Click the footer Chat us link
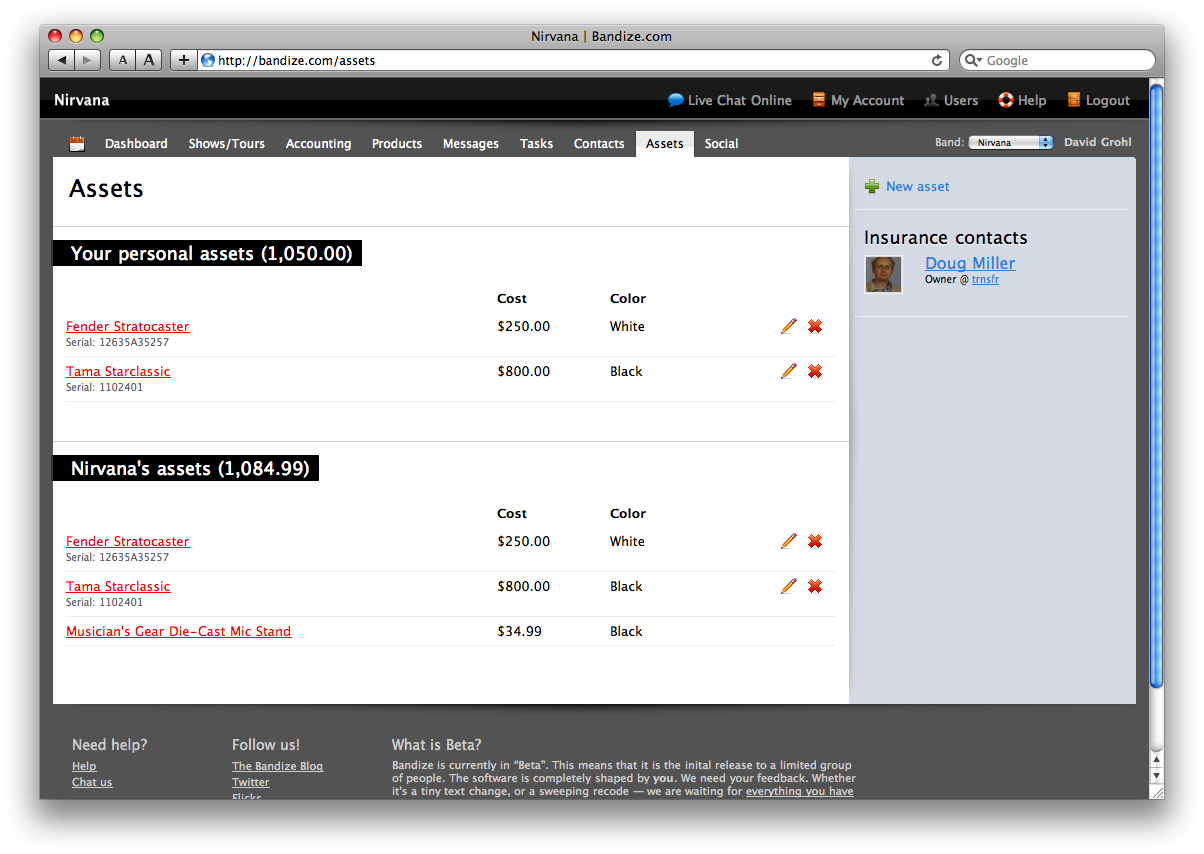 click(x=92, y=782)
